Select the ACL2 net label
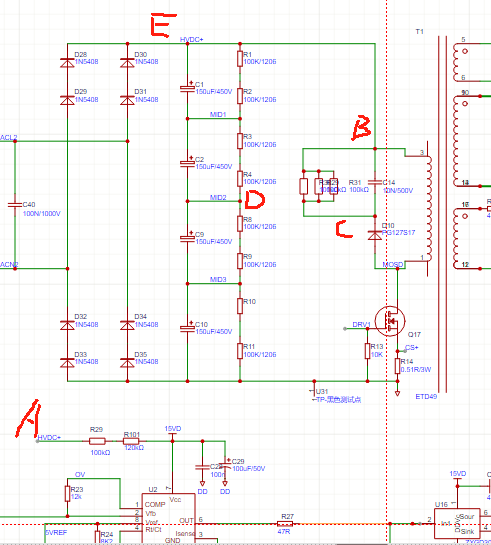Image resolution: width=491 pixels, height=545 pixels. pos(9,138)
